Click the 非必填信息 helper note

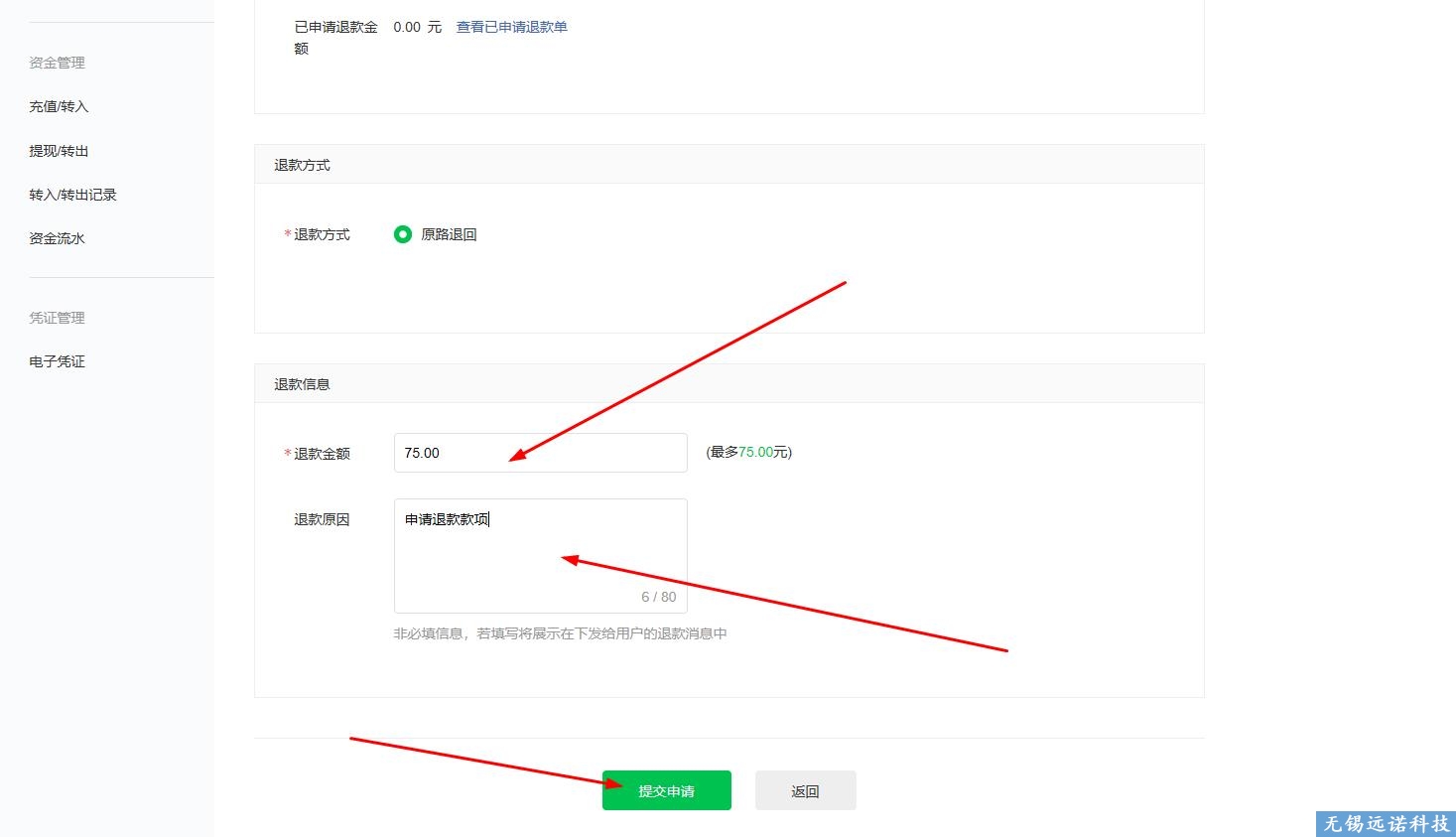[560, 633]
